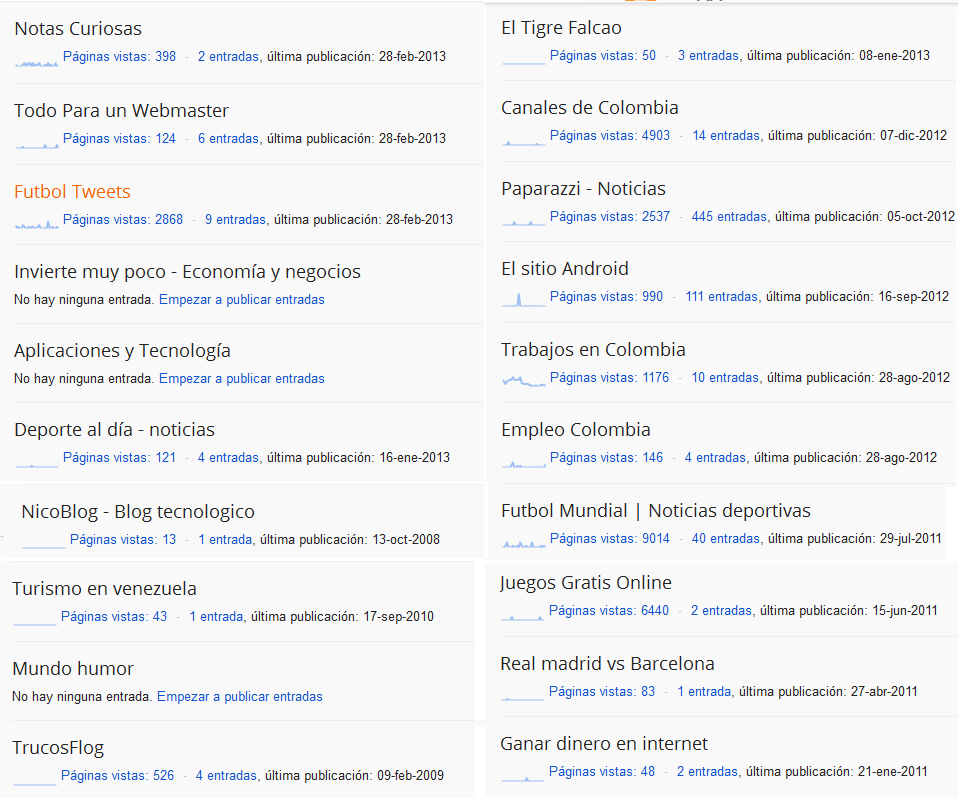Open the 14 entradas link

(x=726, y=136)
